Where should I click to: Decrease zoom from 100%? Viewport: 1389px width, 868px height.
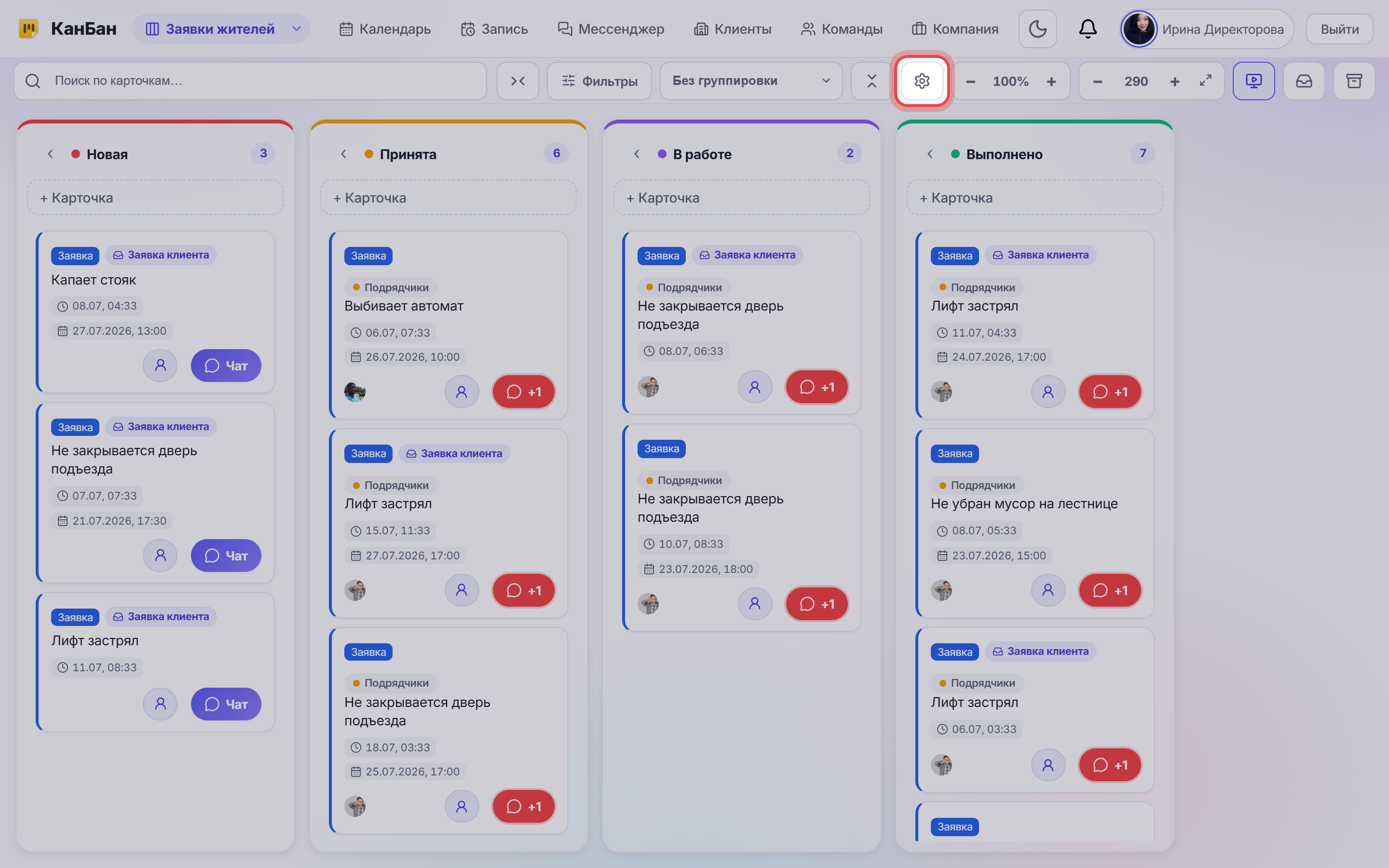[x=970, y=81]
